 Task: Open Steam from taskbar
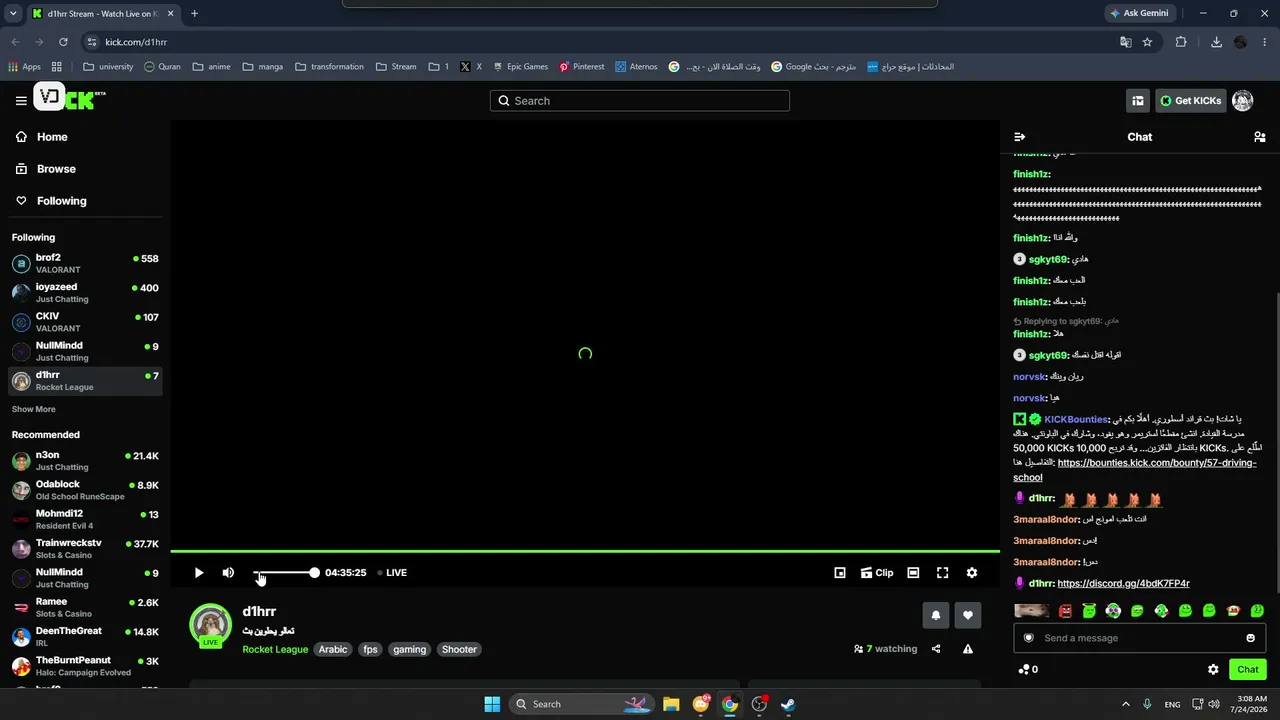coord(788,704)
